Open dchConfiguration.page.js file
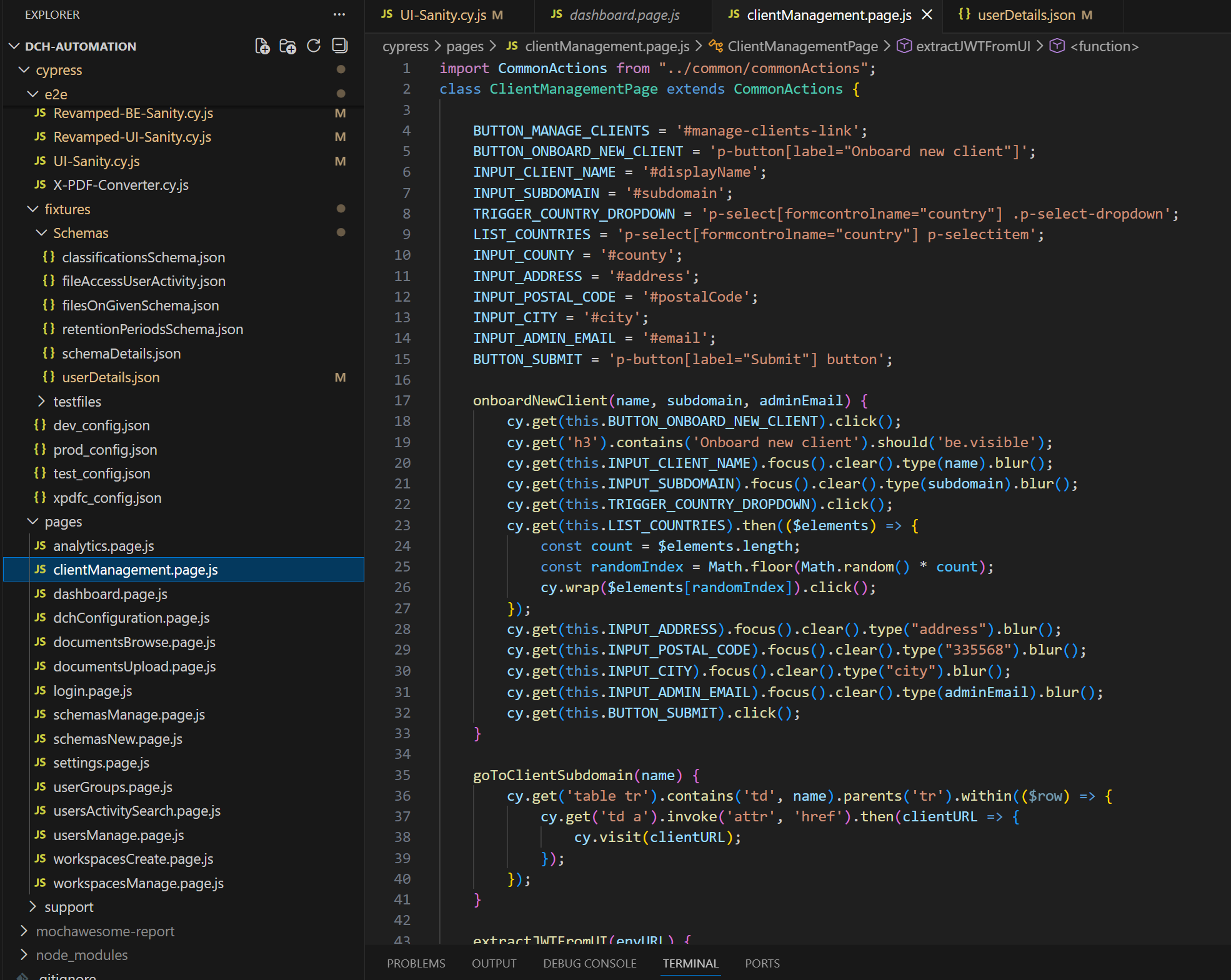Image resolution: width=1231 pixels, height=980 pixels. [131, 618]
